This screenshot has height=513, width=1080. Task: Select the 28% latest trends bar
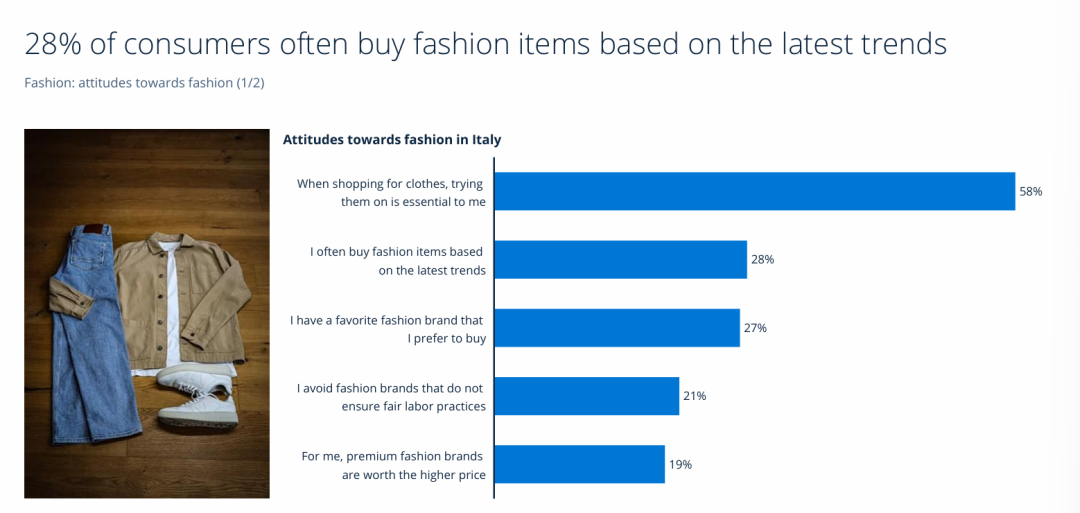tap(621, 259)
